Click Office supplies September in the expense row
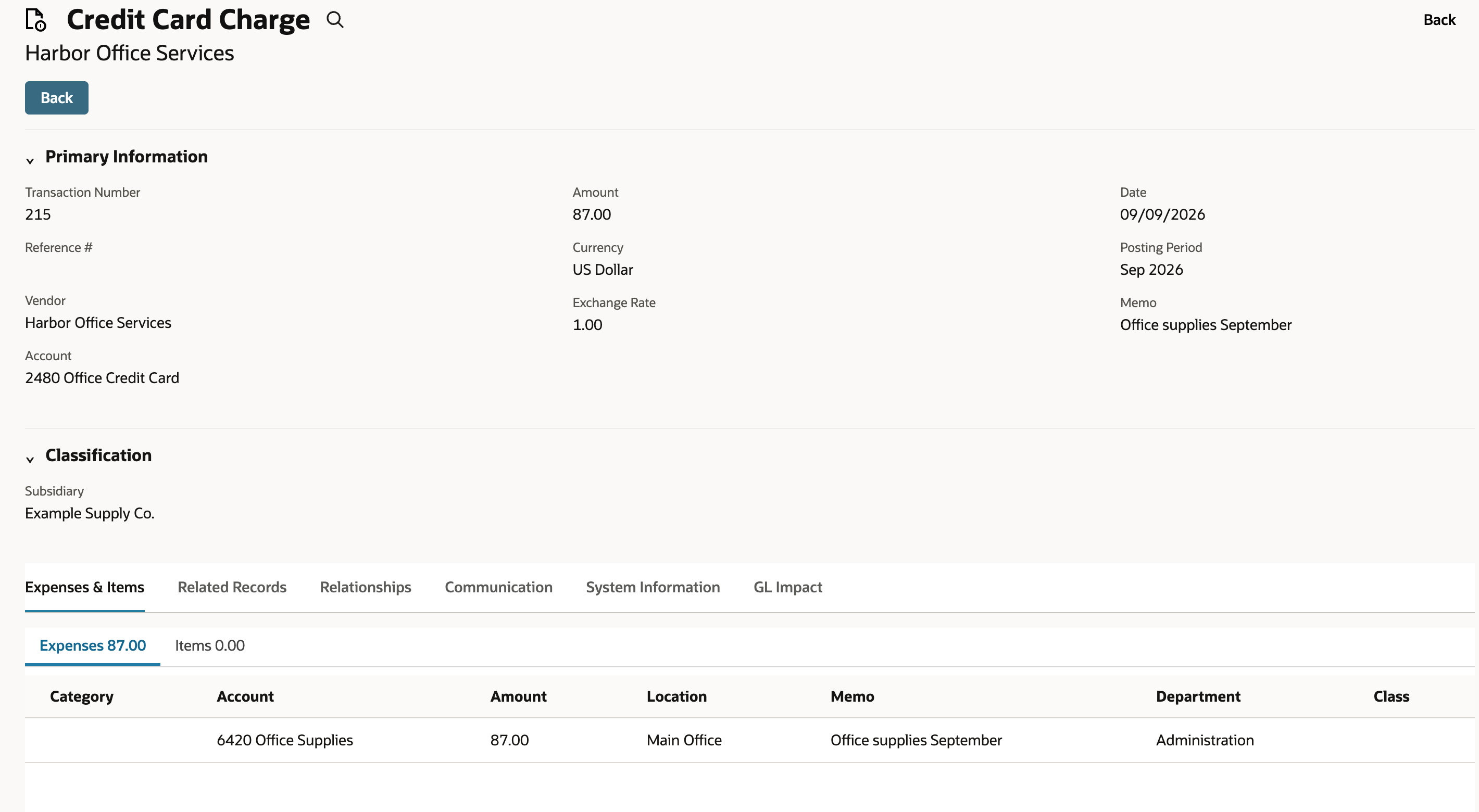This screenshot has width=1479, height=812. coord(917,740)
